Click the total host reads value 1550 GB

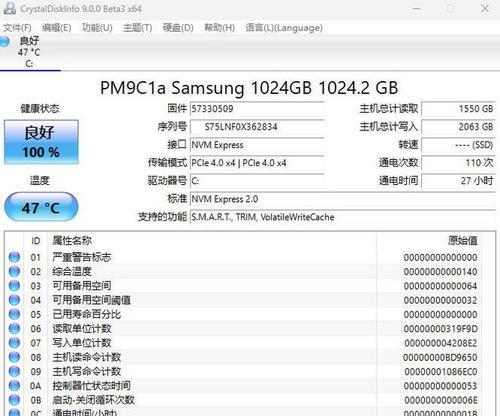pos(458,109)
